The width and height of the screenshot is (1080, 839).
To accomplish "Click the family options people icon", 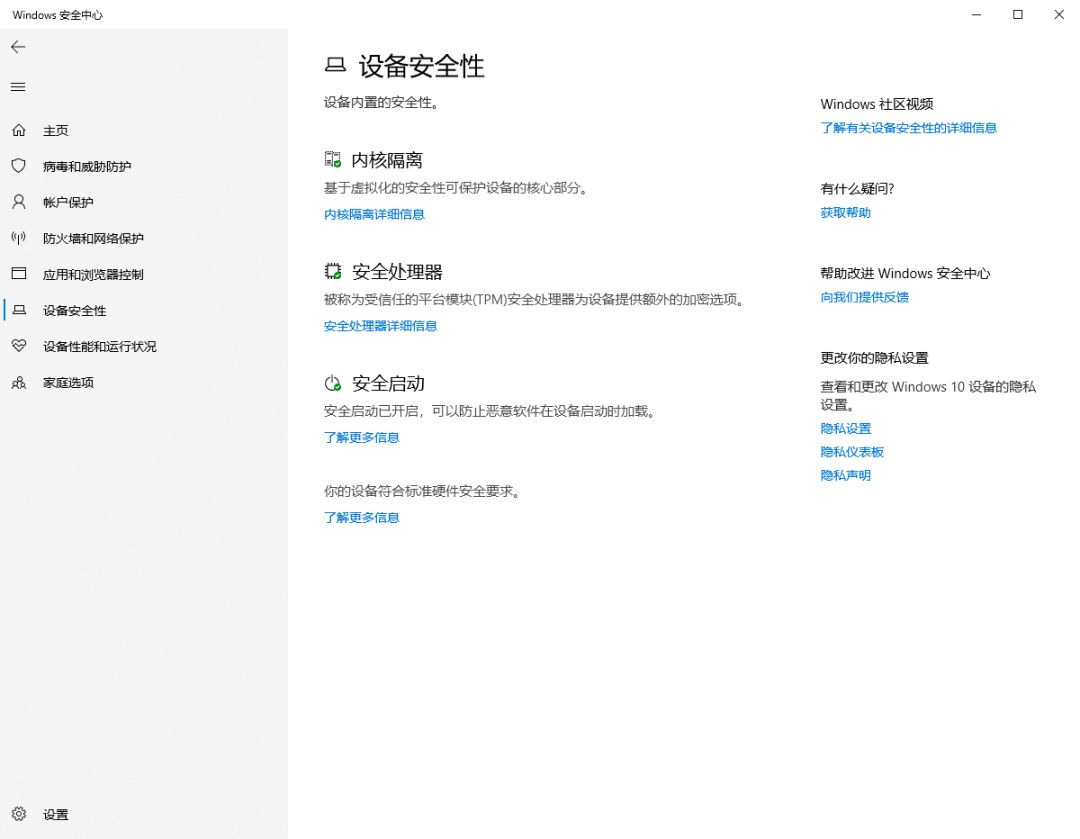I will pos(19,382).
